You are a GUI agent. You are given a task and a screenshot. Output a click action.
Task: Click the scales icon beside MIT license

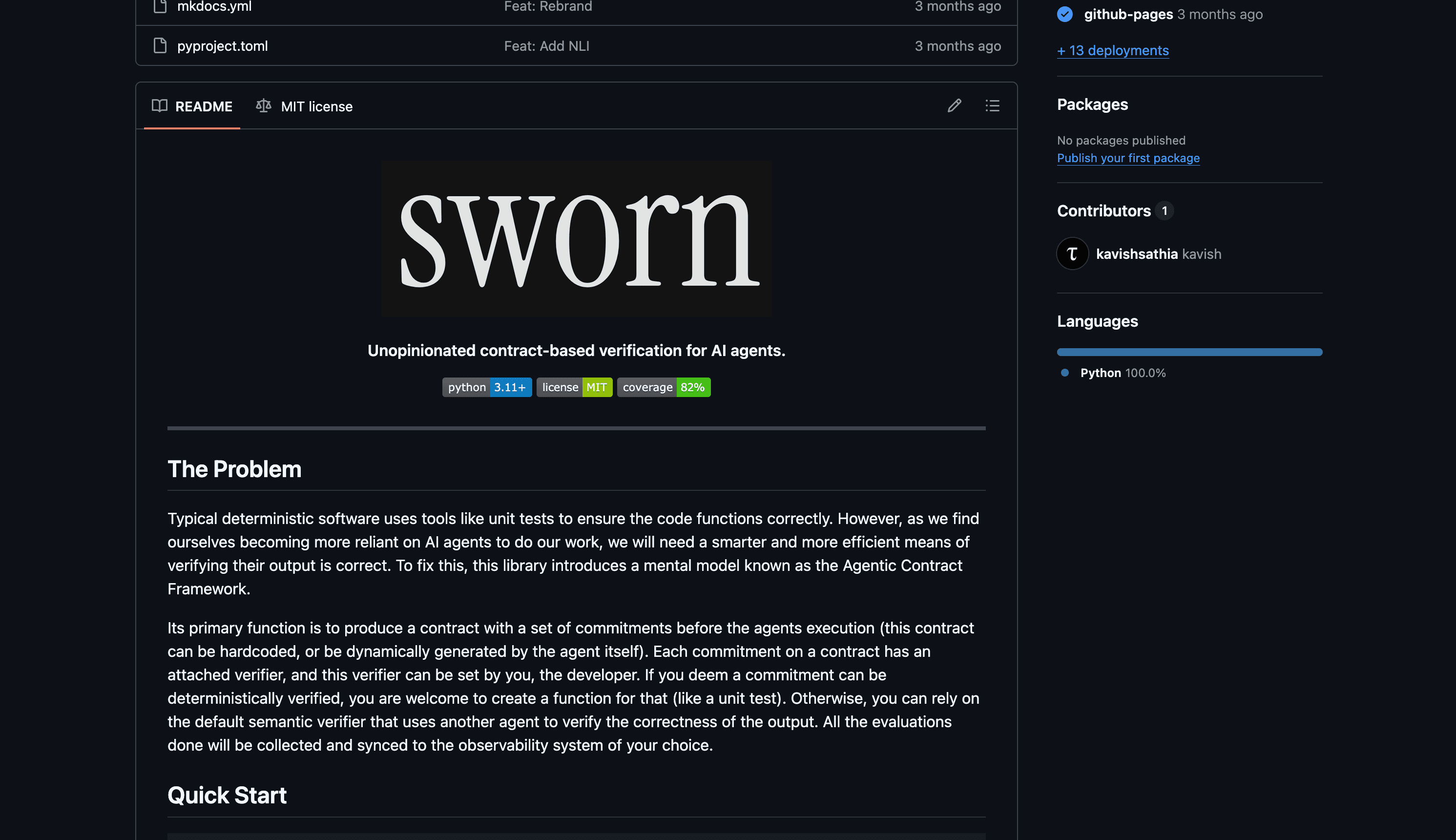pyautogui.click(x=264, y=105)
